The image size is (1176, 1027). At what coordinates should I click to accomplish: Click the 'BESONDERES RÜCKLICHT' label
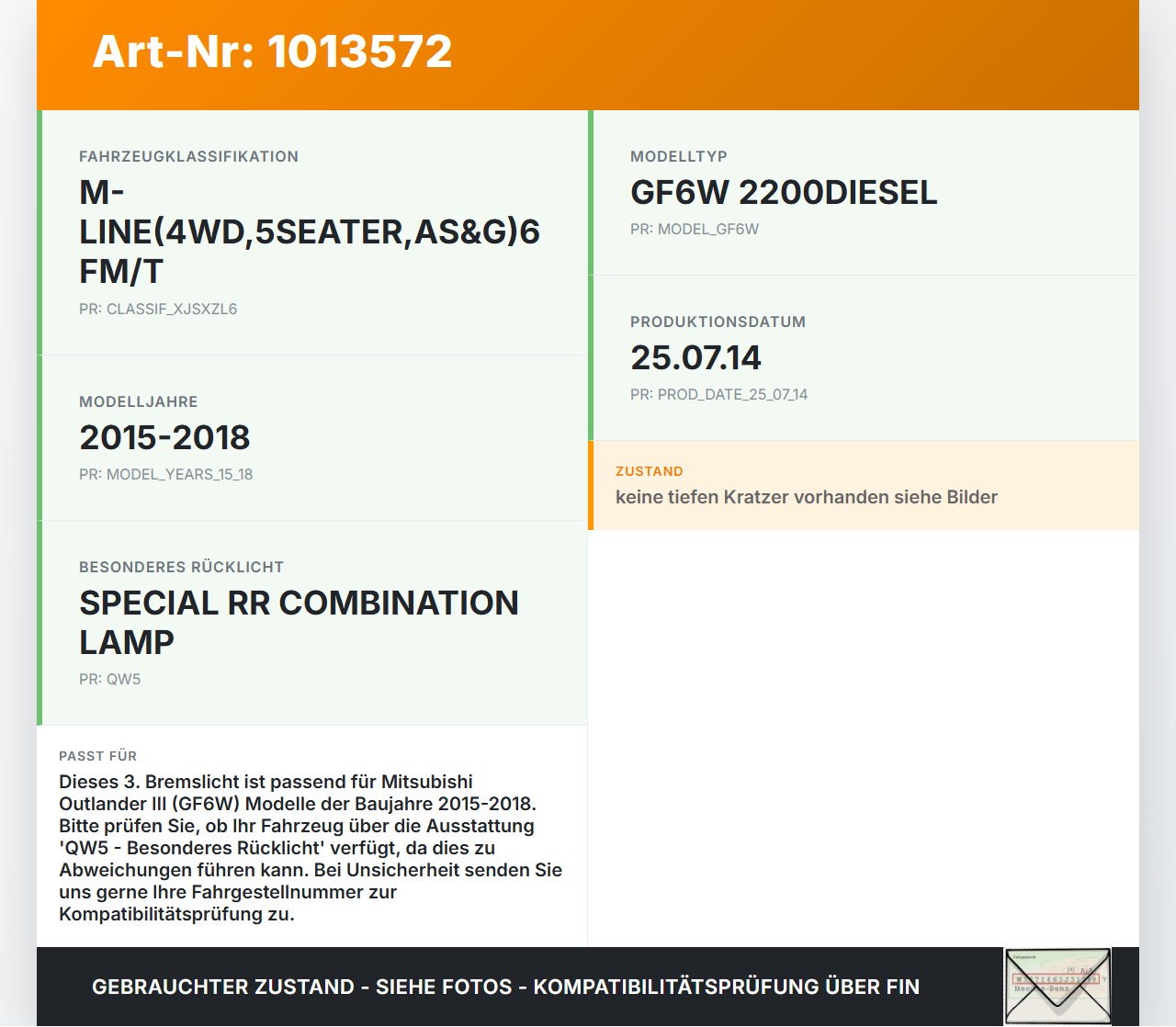coord(181,567)
